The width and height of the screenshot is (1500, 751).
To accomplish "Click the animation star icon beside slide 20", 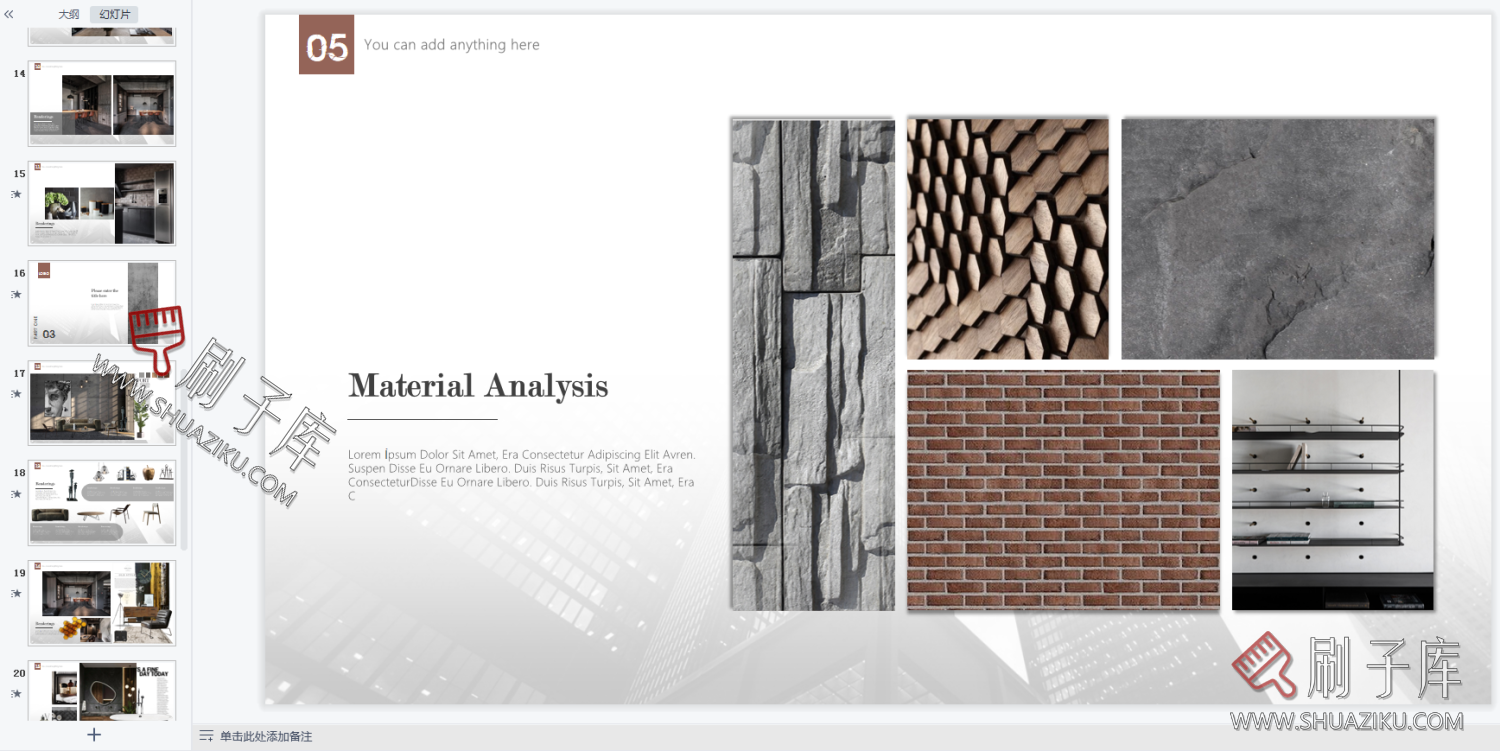I will (x=16, y=693).
